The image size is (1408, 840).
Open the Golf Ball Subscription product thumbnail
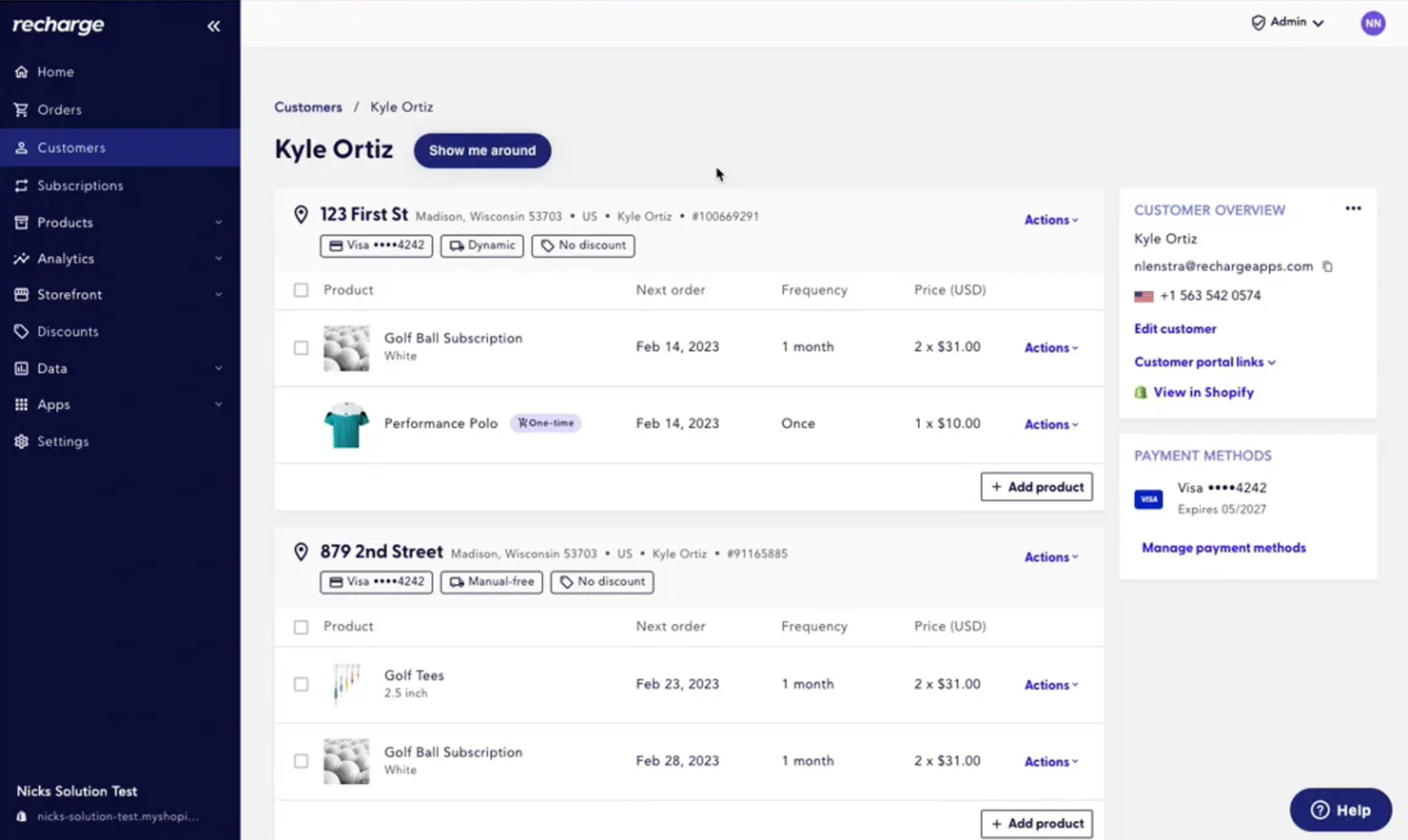[345, 347]
